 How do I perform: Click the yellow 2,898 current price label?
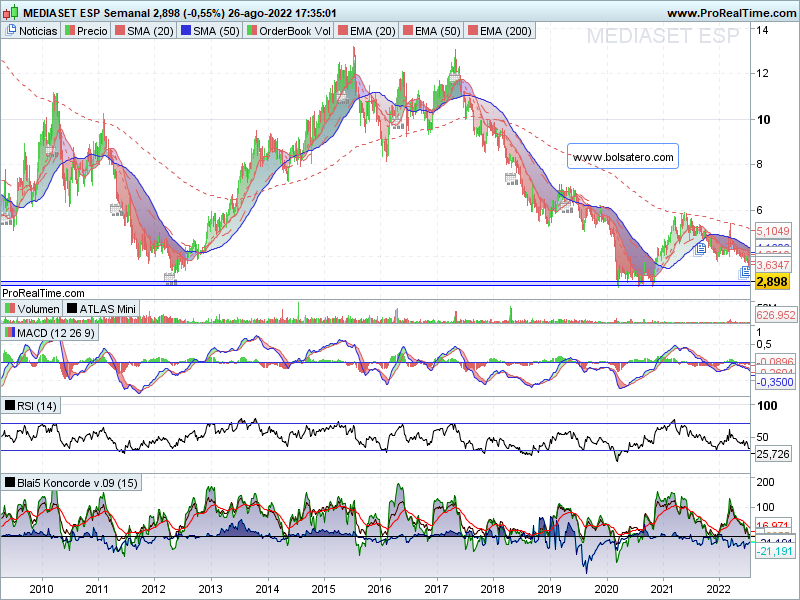[772, 282]
